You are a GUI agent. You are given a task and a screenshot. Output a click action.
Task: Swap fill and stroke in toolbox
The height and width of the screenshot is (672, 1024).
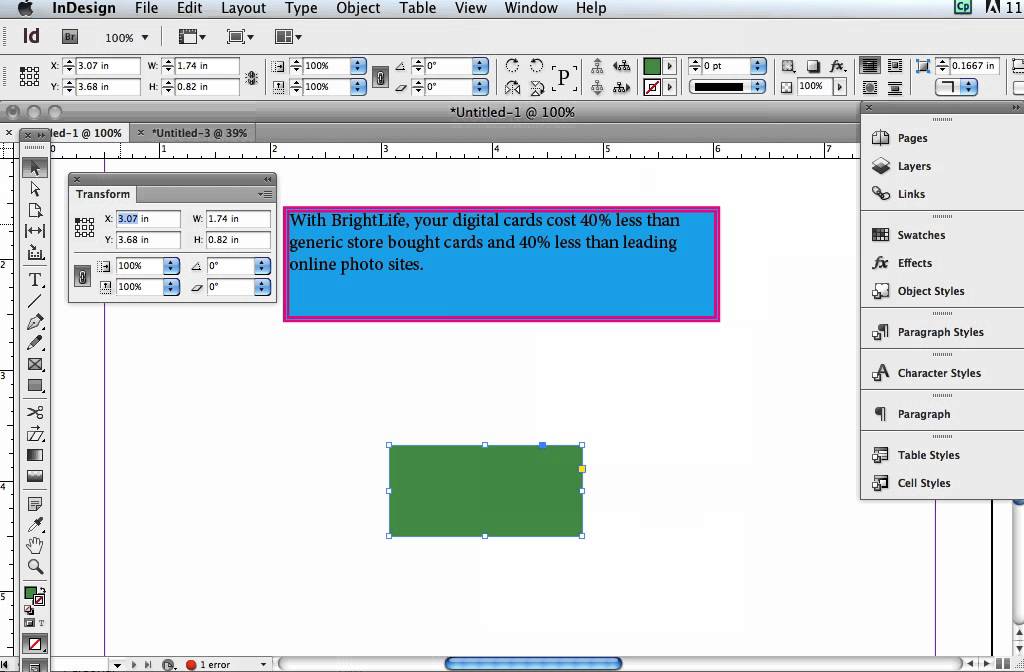pos(42,590)
